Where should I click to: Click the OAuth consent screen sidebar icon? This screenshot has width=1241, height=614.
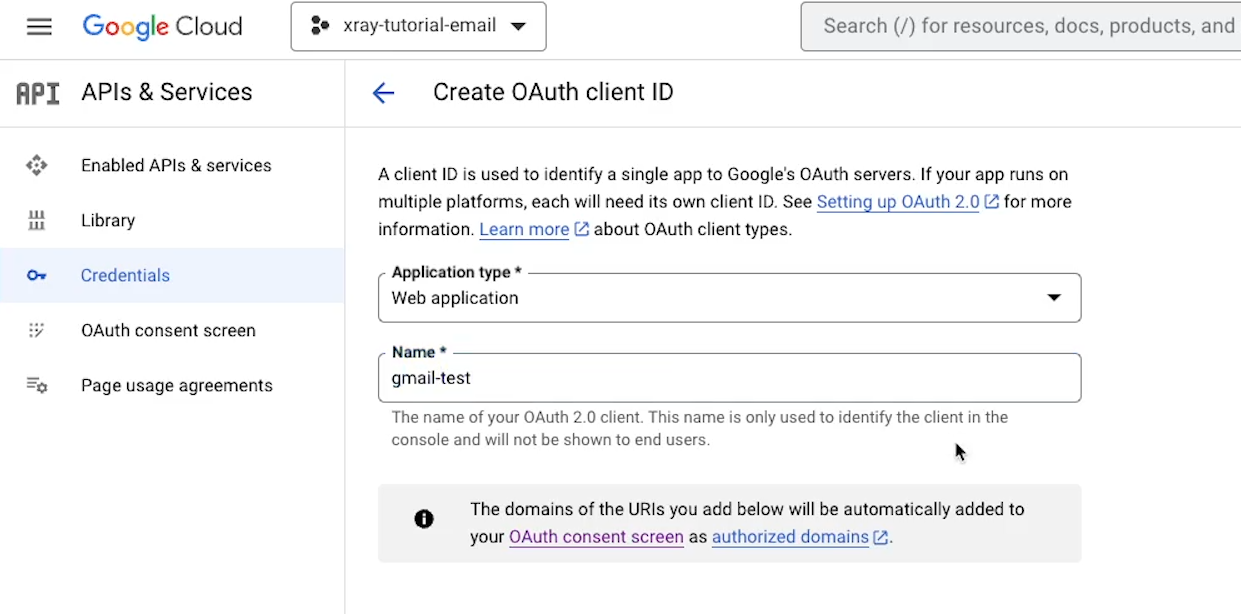(x=37, y=330)
